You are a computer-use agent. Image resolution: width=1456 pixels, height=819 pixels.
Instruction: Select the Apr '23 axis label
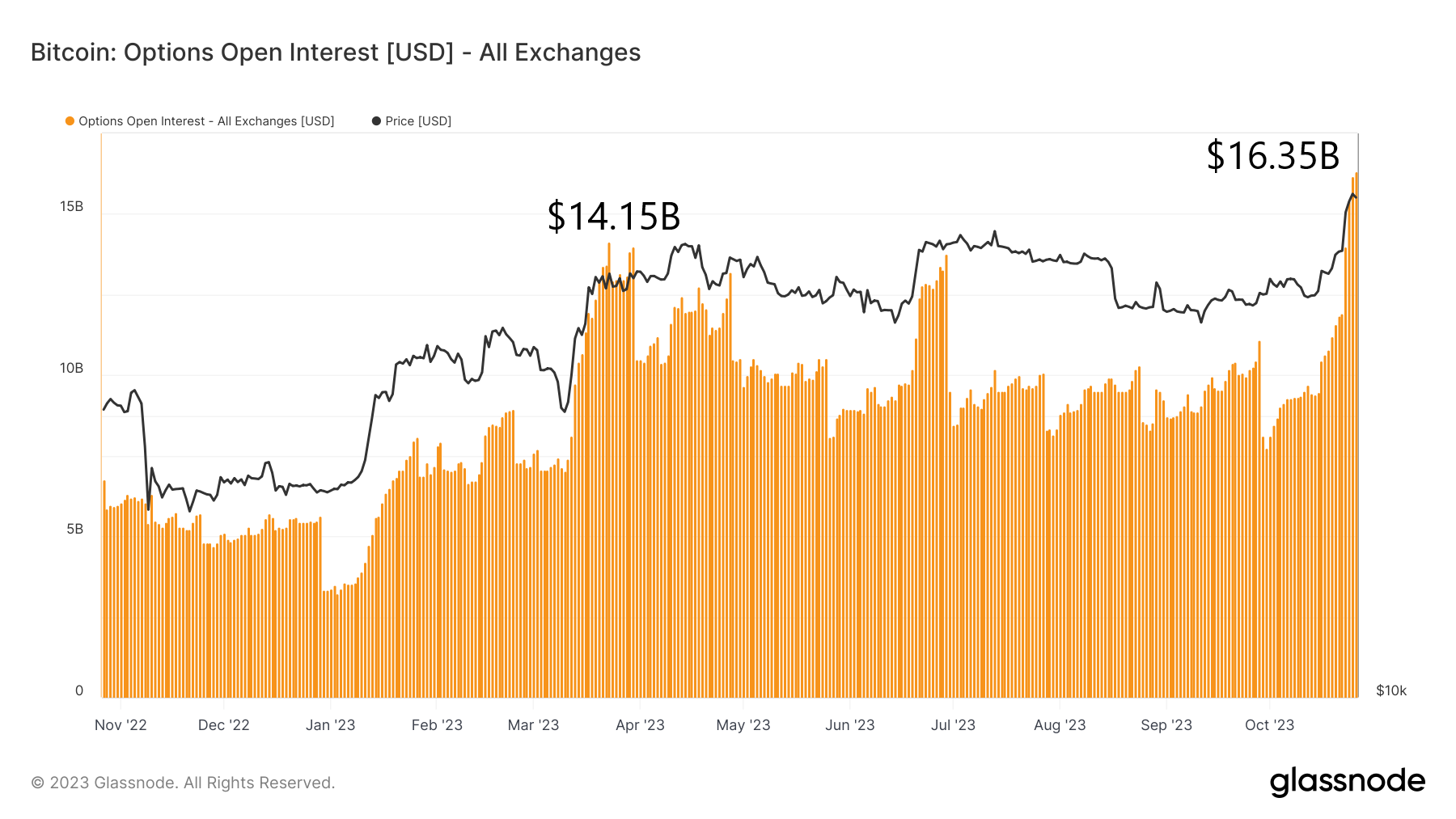click(x=640, y=725)
